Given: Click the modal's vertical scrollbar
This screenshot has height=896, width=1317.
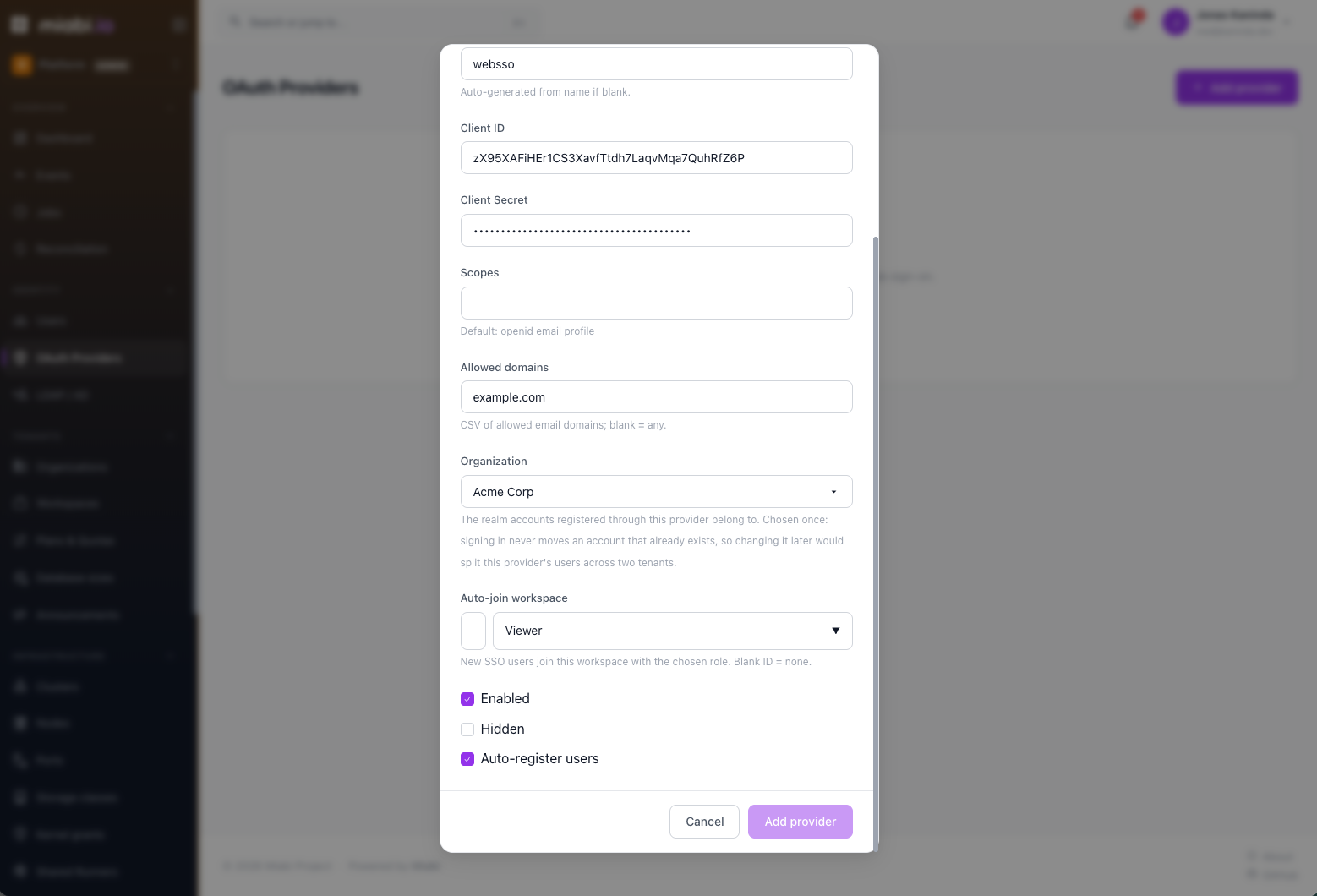Looking at the screenshot, I should [x=876, y=541].
